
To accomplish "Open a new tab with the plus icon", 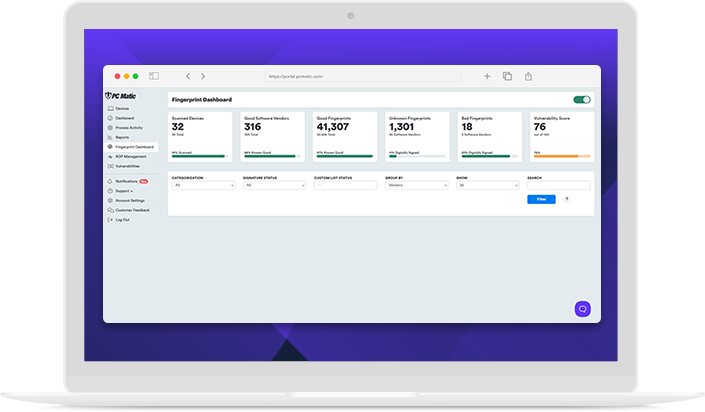I will (487, 76).
